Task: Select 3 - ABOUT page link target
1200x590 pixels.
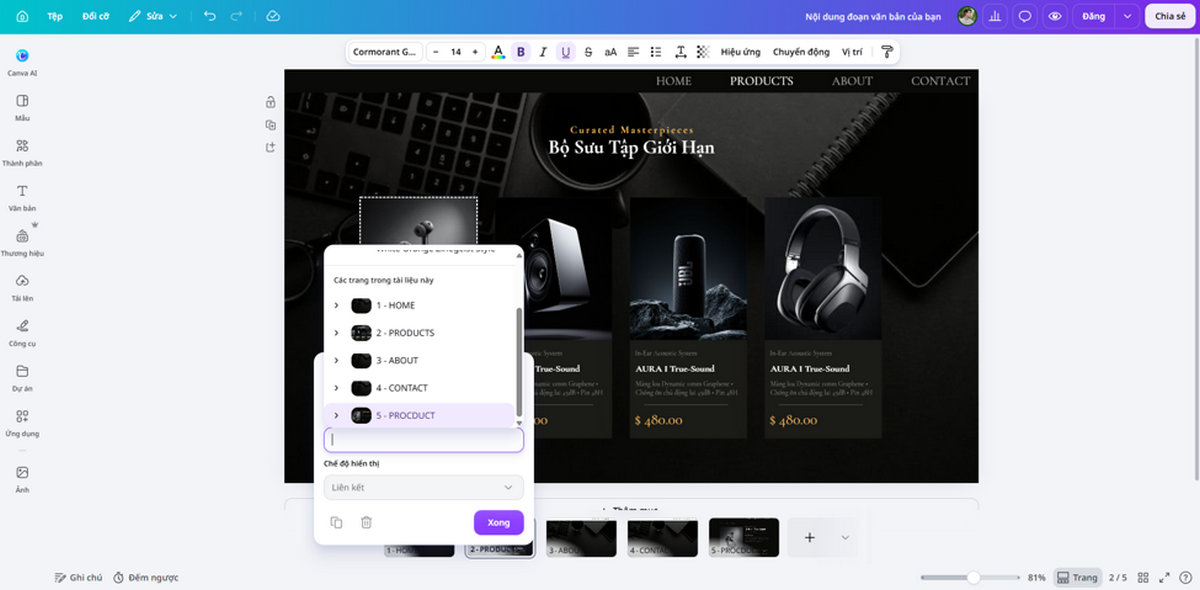Action: tap(419, 360)
